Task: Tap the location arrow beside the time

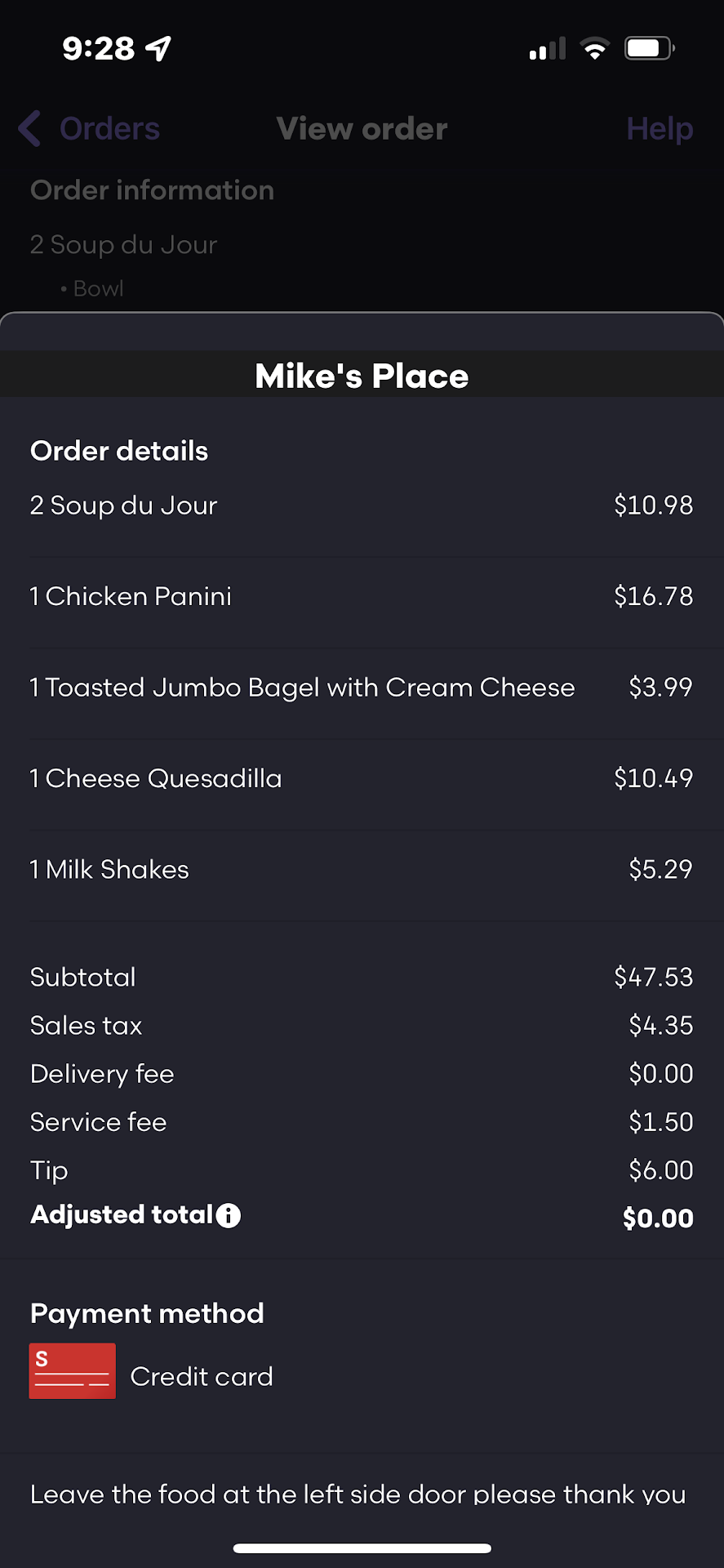Action: tap(158, 49)
